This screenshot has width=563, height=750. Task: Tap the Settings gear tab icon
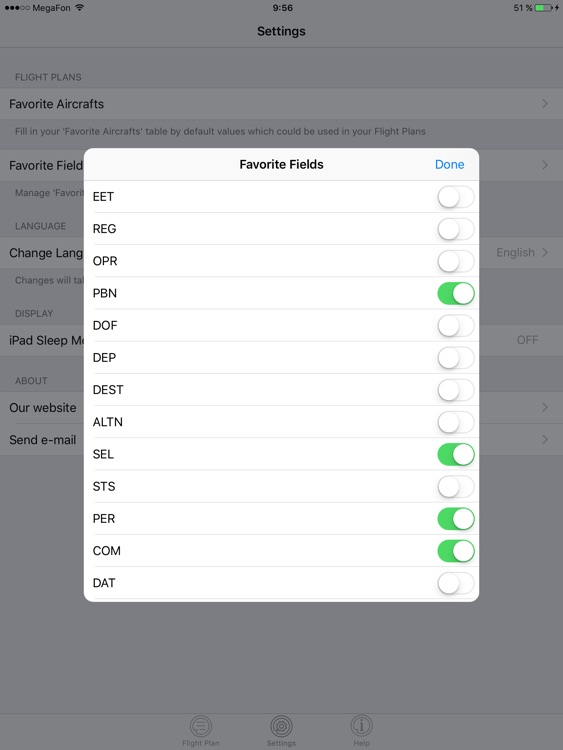(x=281, y=726)
